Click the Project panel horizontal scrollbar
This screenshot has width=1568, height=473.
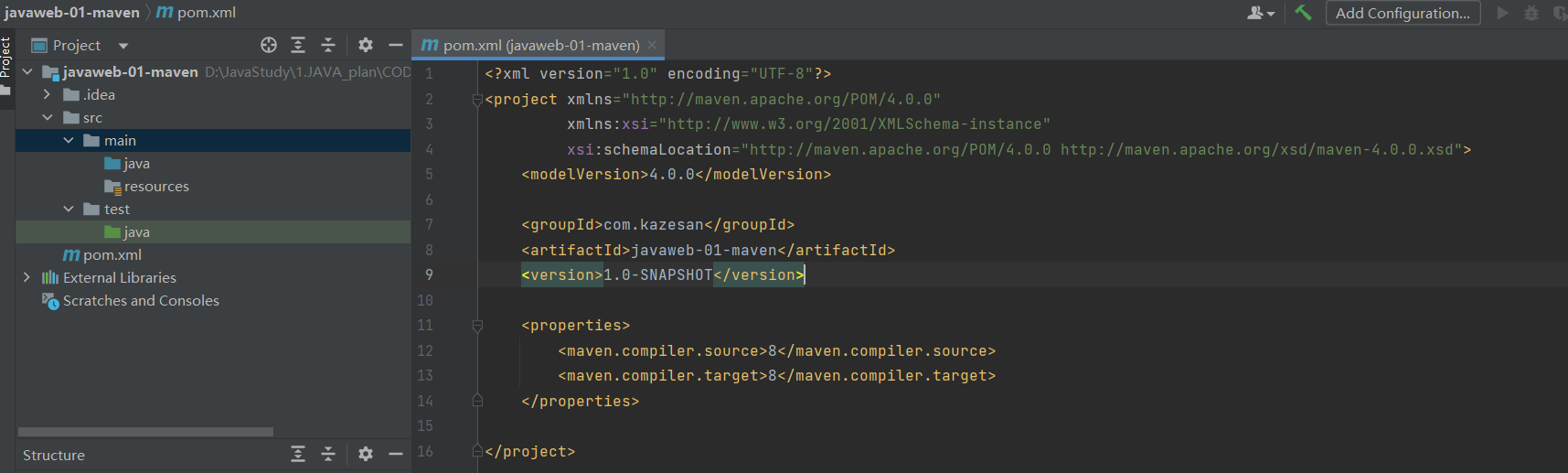(146, 432)
